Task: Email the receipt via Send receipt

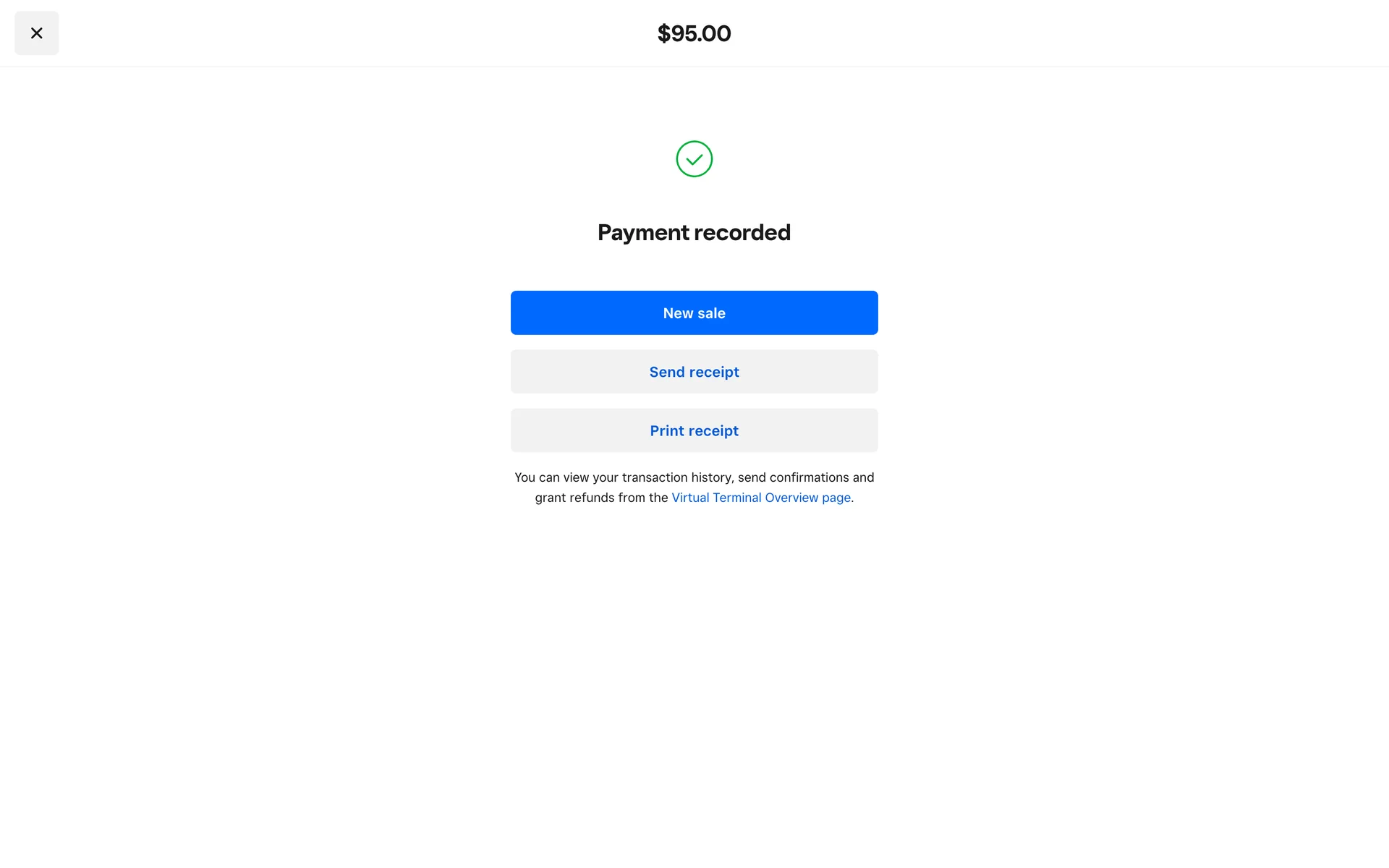Action: pos(694,372)
